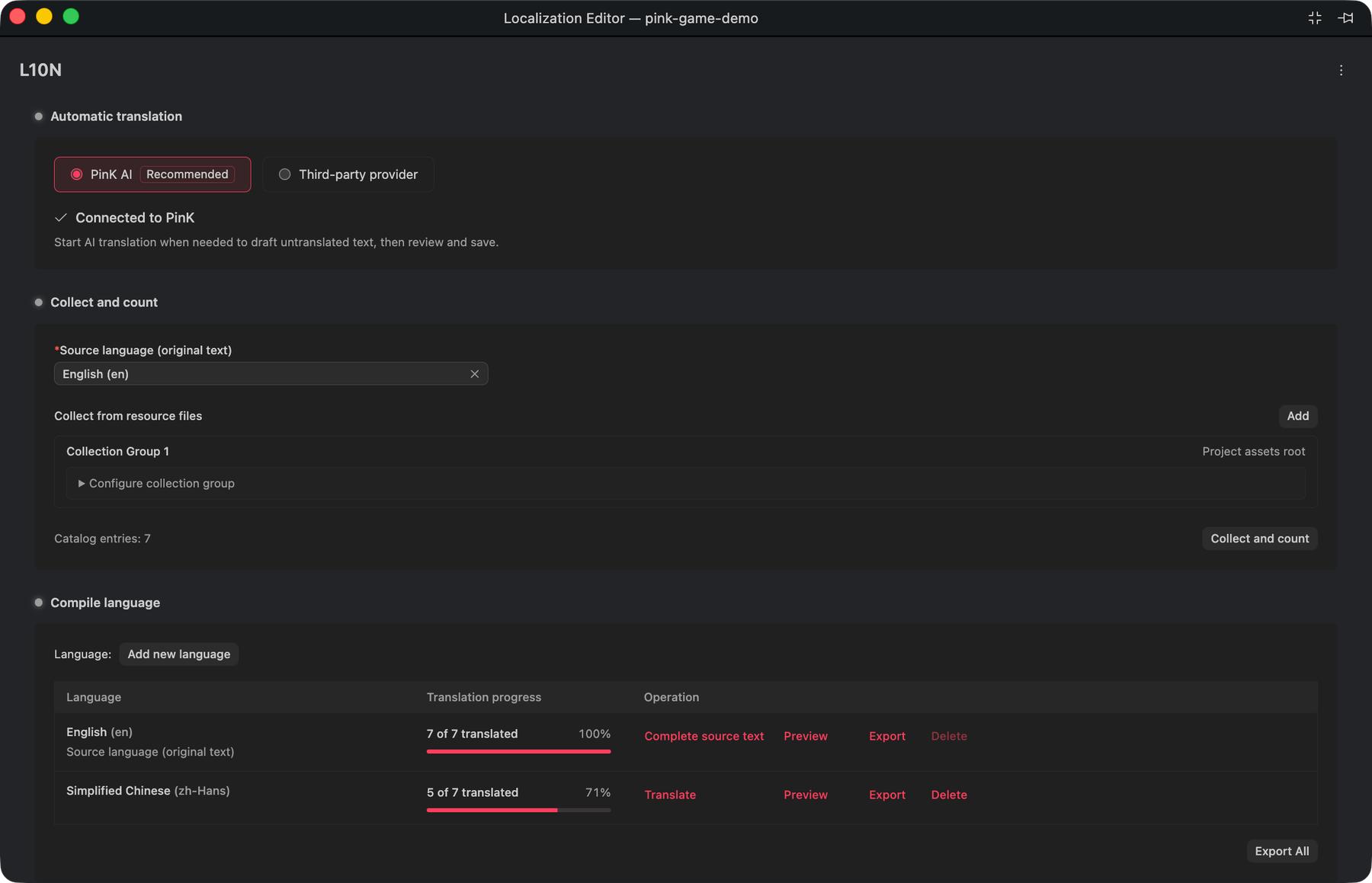
Task: Click Complete source text for English
Action: pyautogui.click(x=704, y=736)
